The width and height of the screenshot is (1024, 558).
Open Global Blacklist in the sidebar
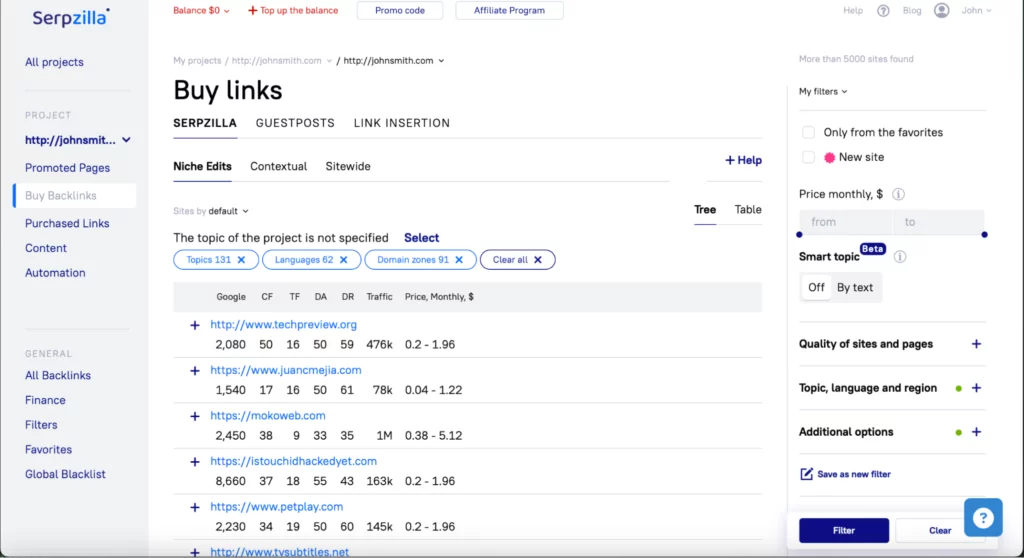(x=65, y=474)
